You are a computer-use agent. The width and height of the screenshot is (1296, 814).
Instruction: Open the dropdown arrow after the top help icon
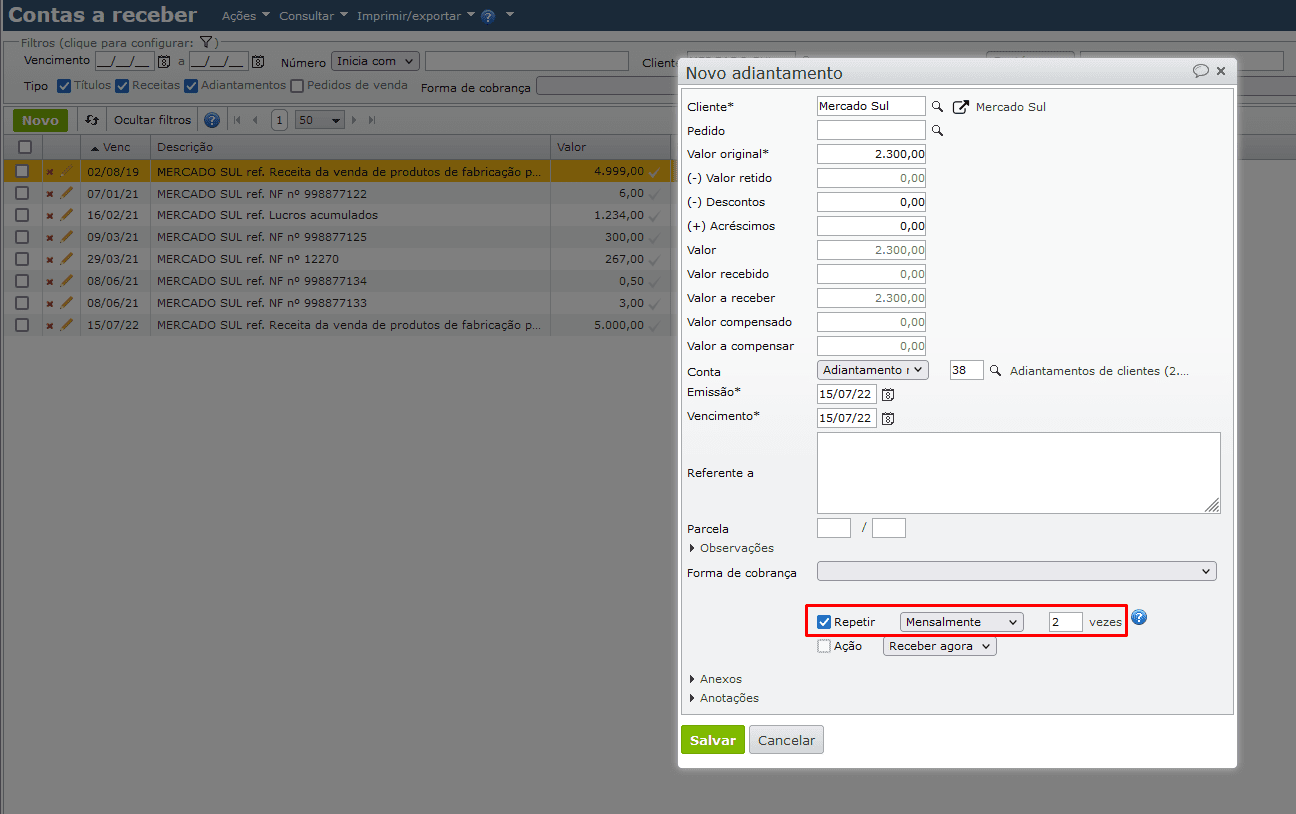click(510, 15)
